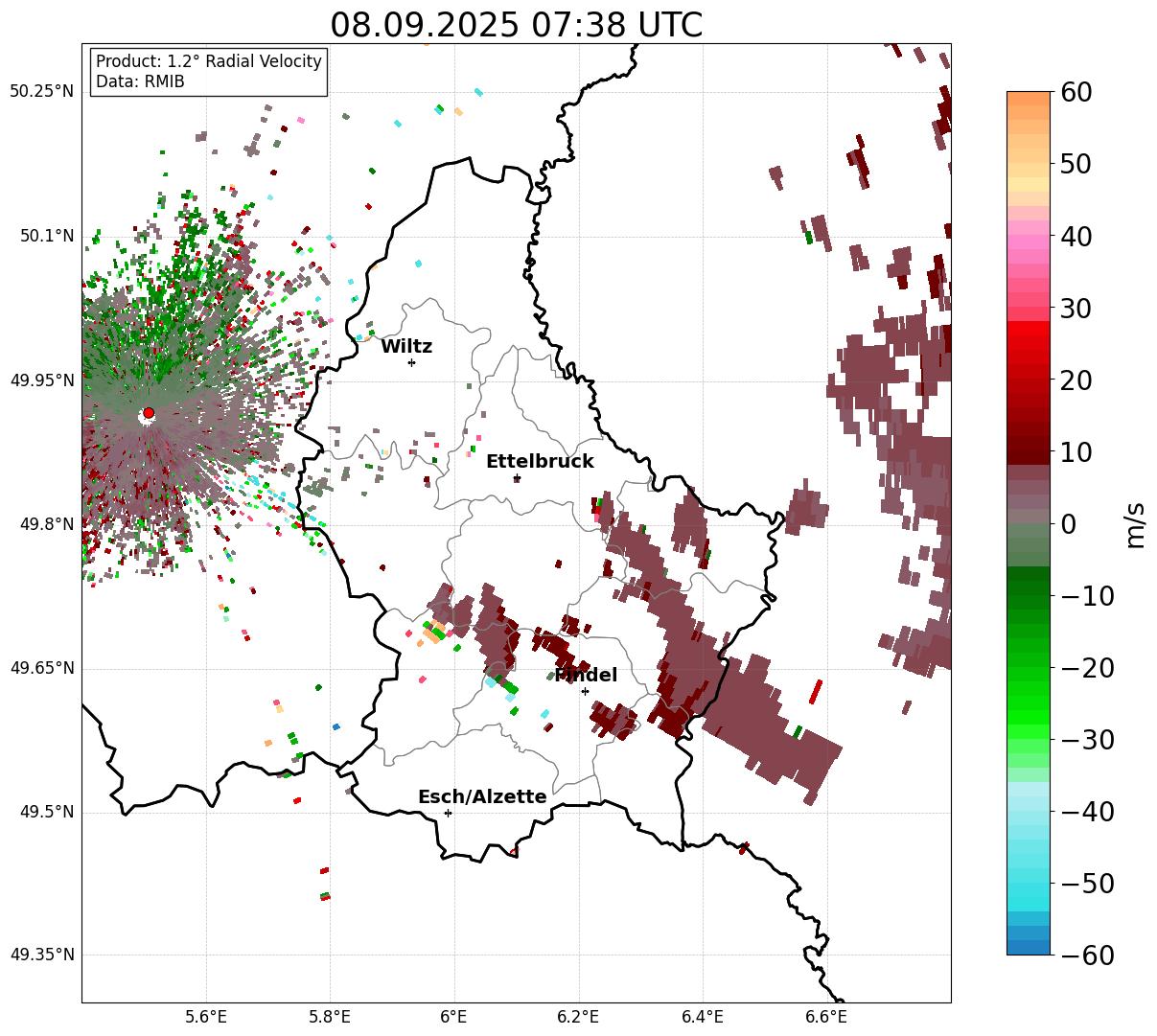Viewport: 1157px width, 1036px height.
Task: Click the Wiltz cross marker
Action: 411,362
